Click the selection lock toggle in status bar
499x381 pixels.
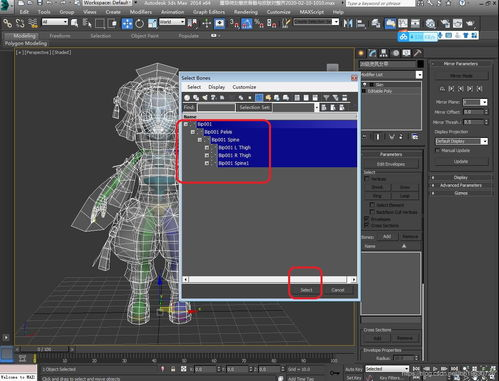point(173,369)
